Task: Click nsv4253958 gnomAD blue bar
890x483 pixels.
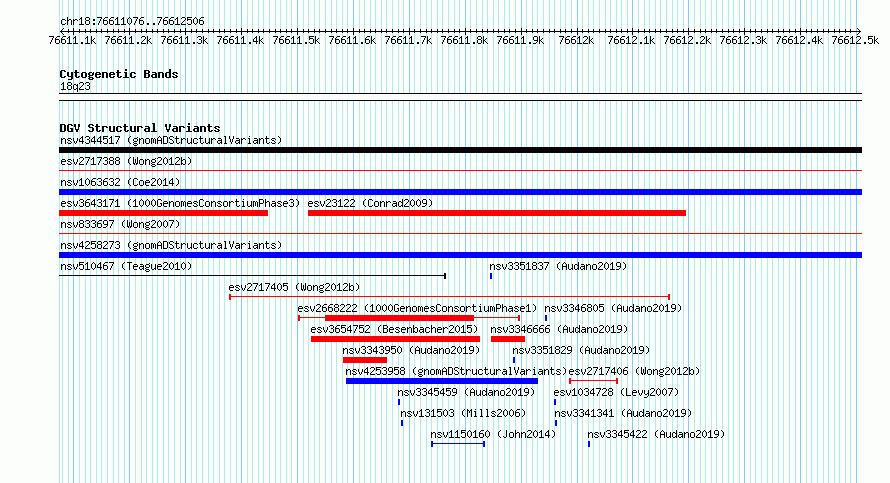Action: coord(442,381)
